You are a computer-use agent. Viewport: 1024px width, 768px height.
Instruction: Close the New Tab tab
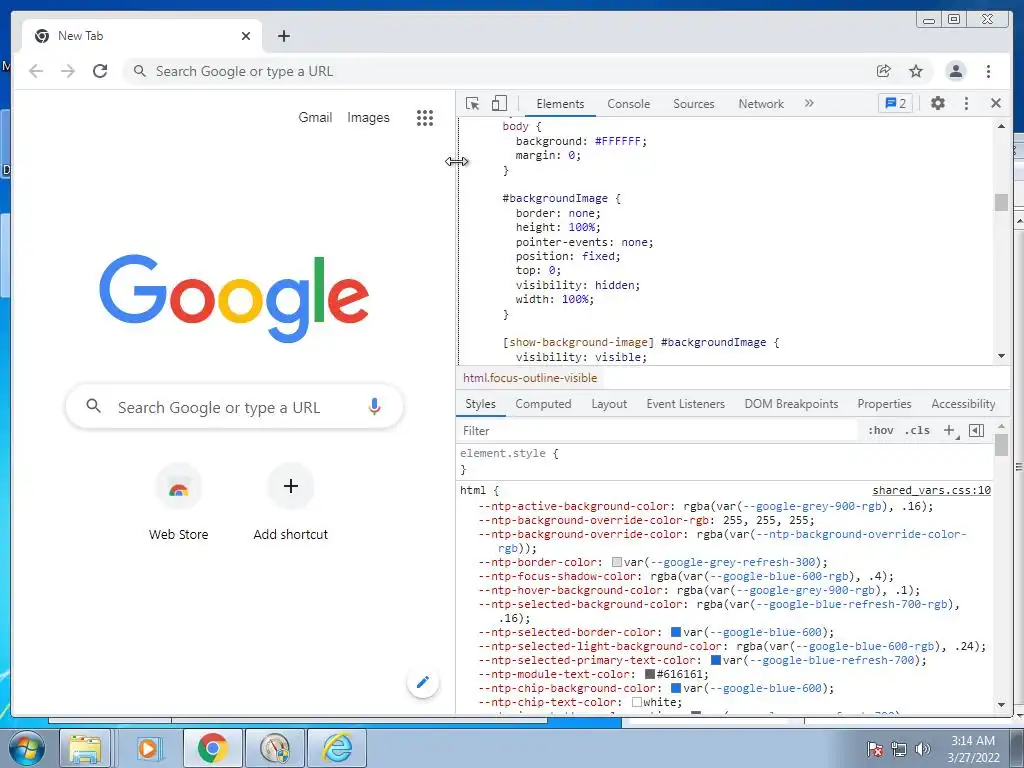[x=246, y=36]
